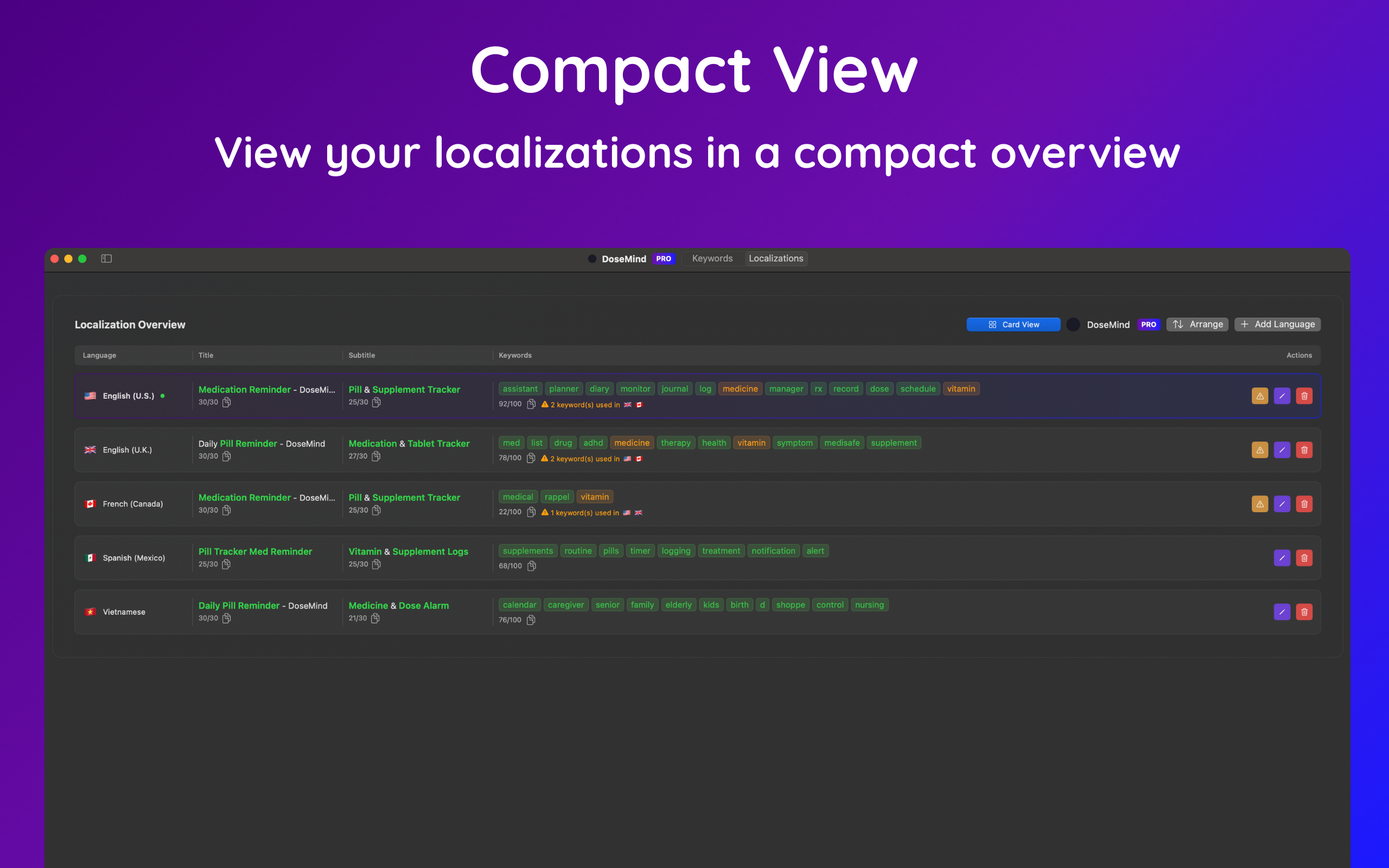Copy the Vietnamese subtitle text
This screenshot has width=1389, height=868.
(375, 618)
